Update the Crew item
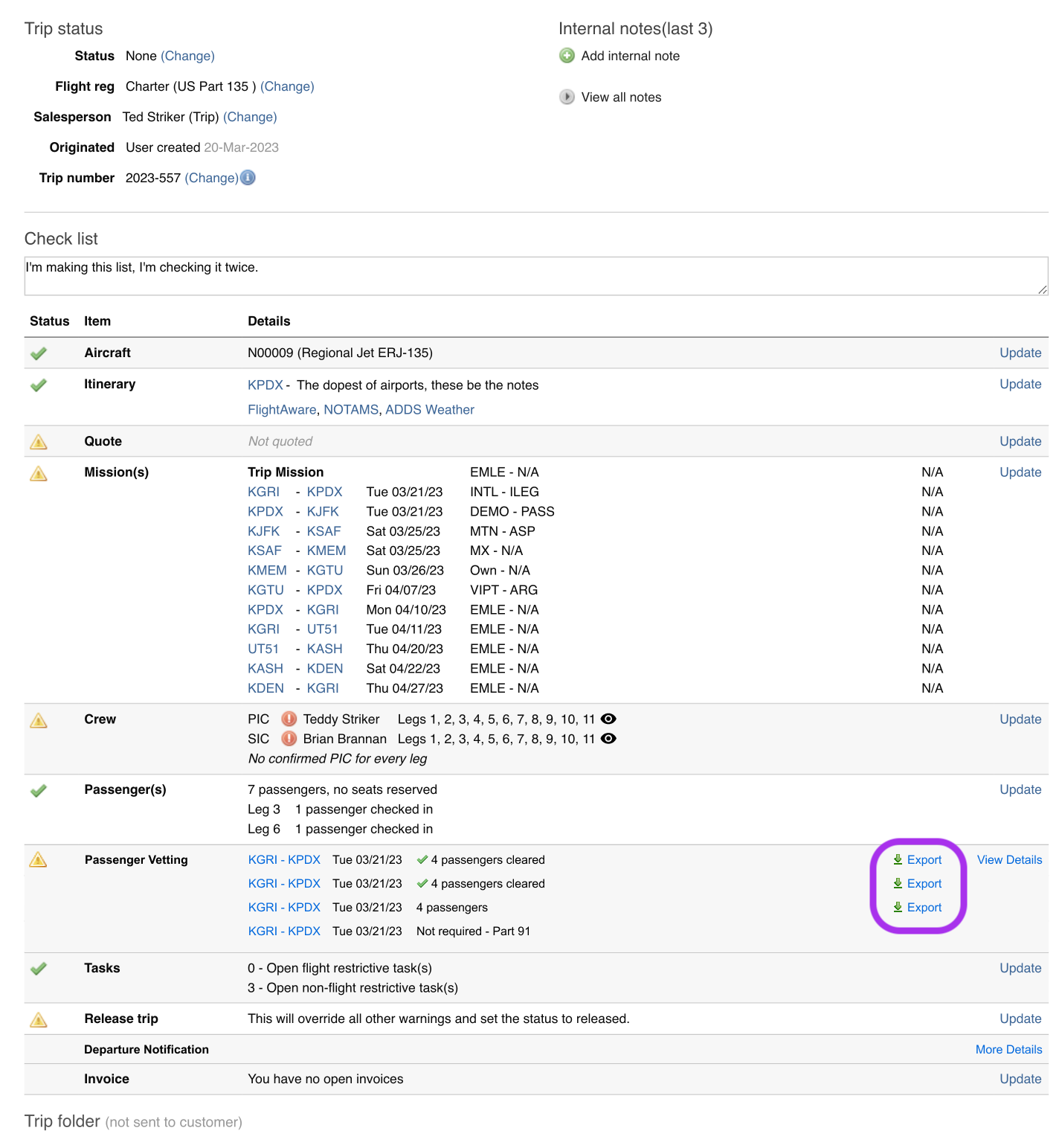Image resolution: width=1062 pixels, height=1148 pixels. click(x=1020, y=719)
